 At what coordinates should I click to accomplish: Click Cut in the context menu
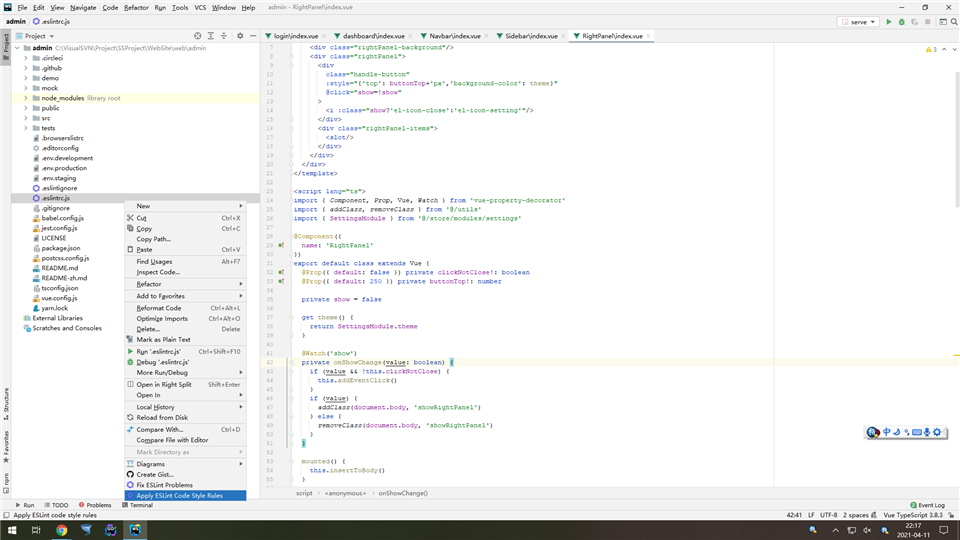[186, 218]
